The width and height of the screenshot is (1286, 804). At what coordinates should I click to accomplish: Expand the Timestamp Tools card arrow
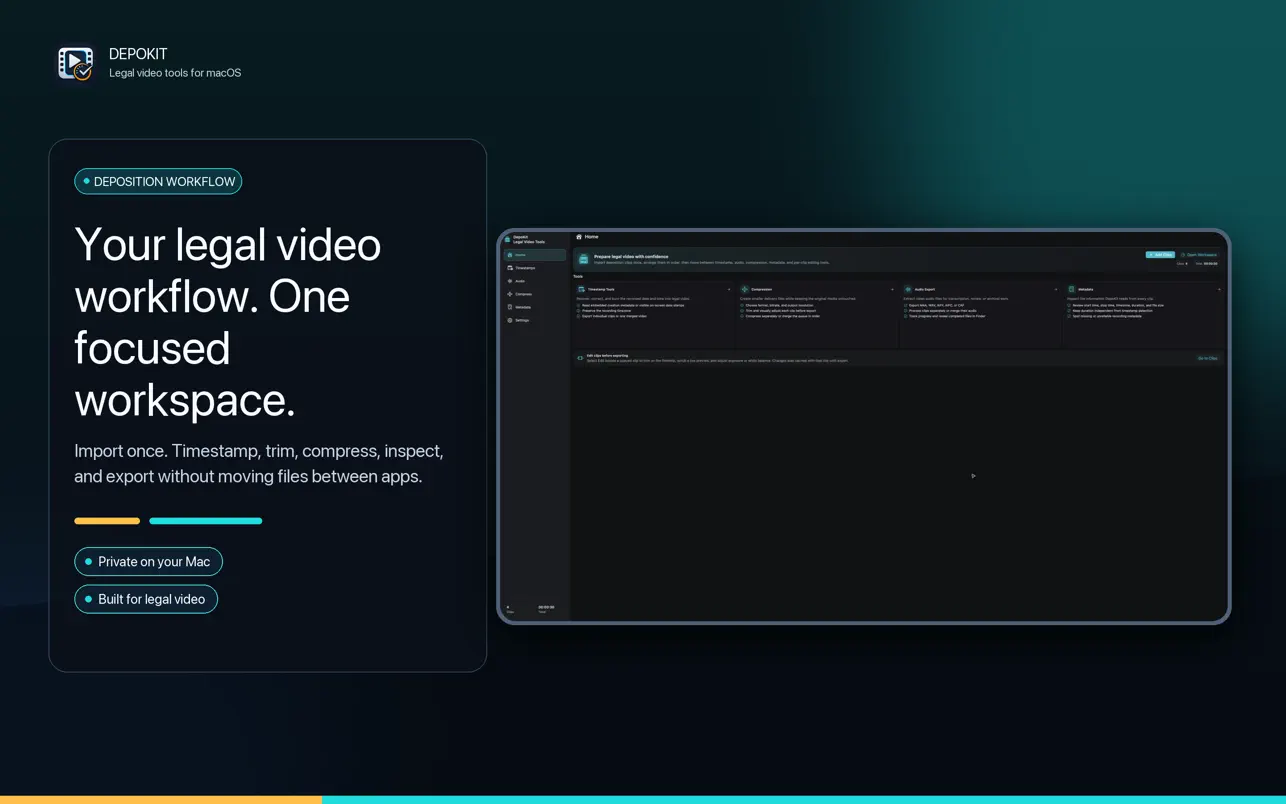729,289
